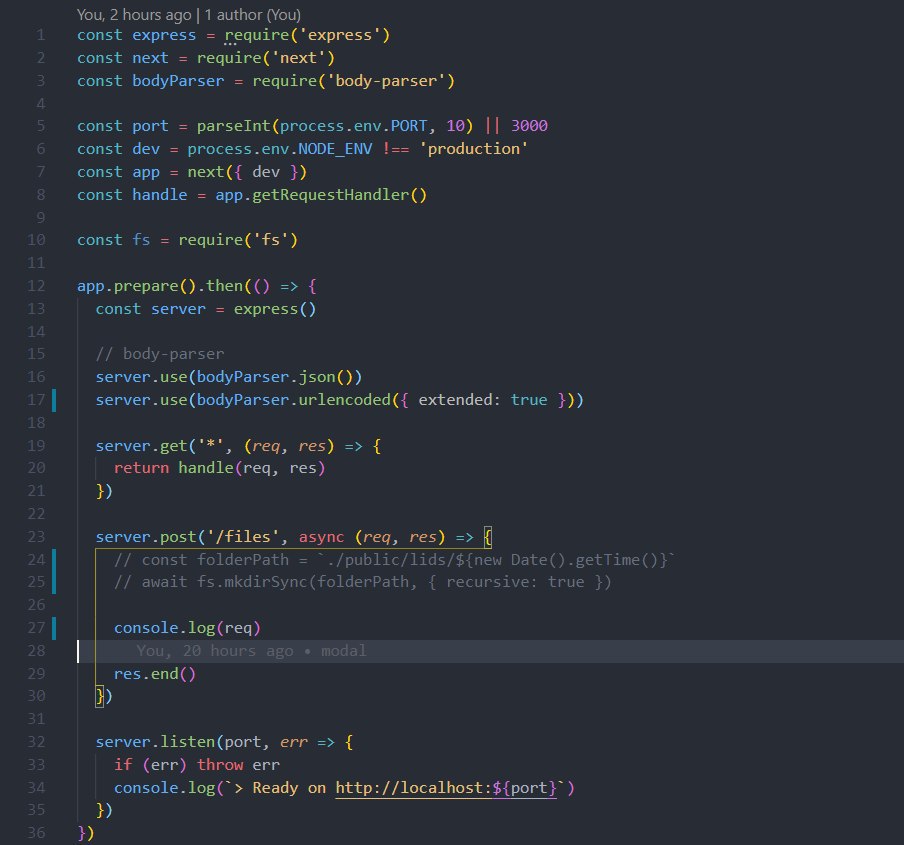This screenshot has height=845, width=904.
Task: Click 'res.end()' call
Action: coord(155,674)
